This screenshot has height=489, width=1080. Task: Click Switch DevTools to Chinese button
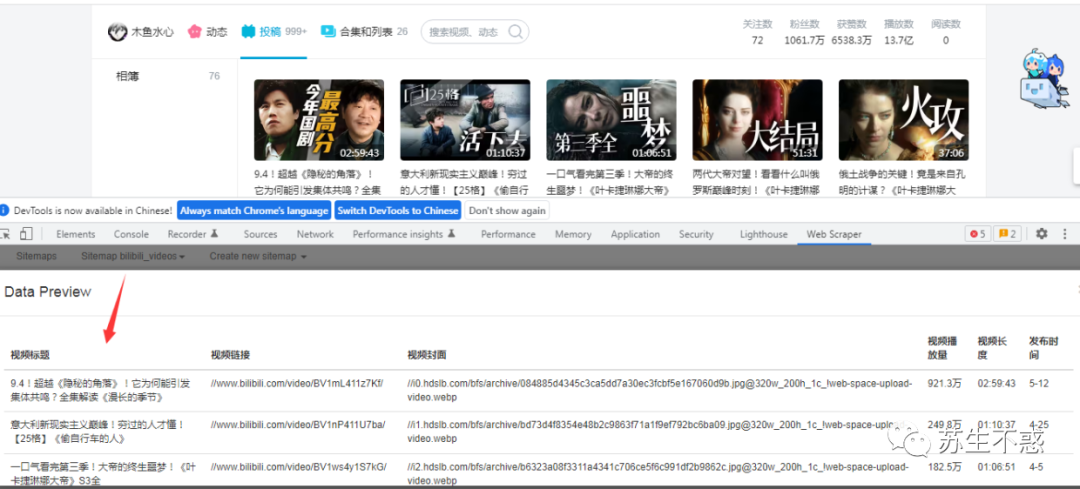click(398, 210)
